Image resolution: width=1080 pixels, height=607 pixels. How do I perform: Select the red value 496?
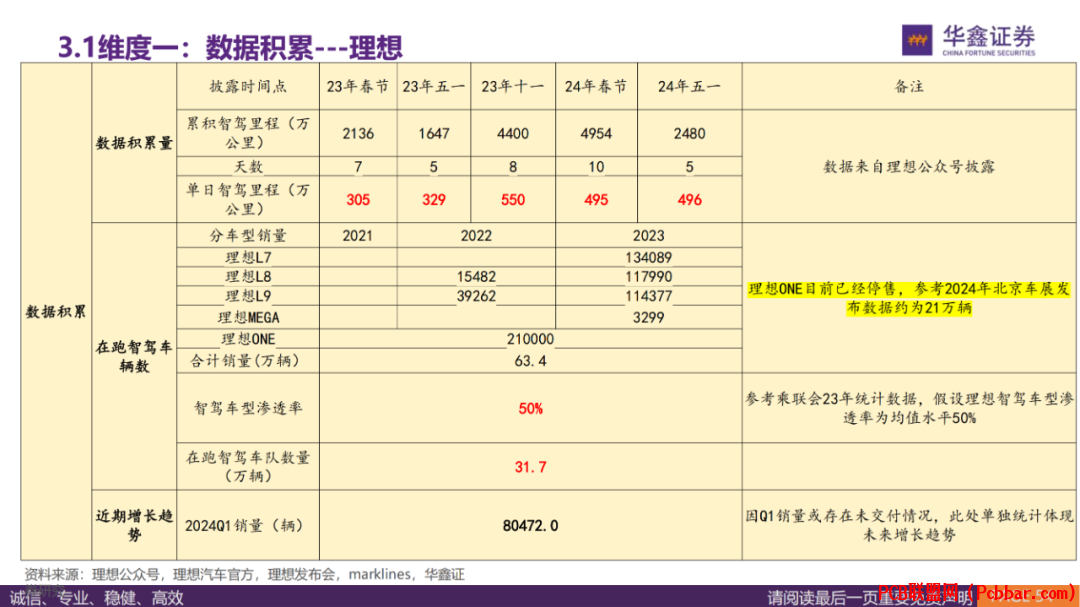pyautogui.click(x=689, y=200)
